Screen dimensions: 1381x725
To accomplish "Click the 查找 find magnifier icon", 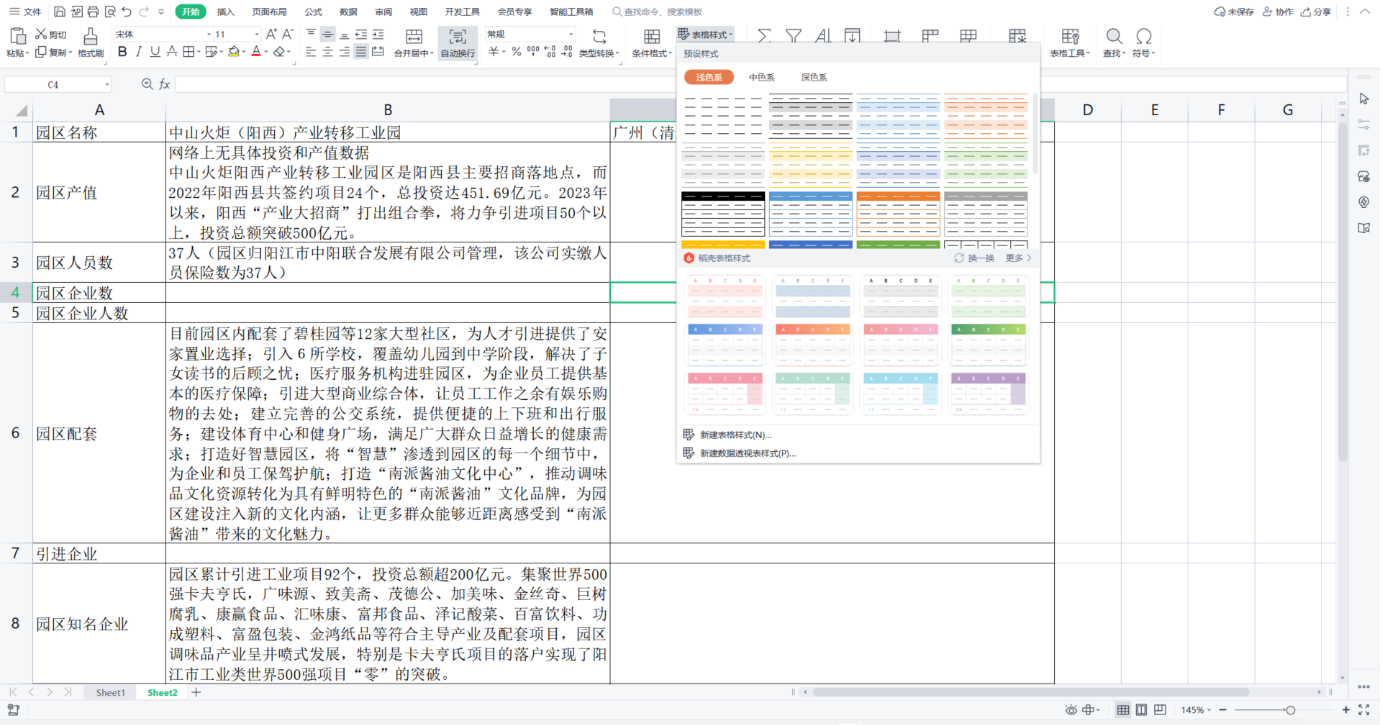I will click(1112, 36).
